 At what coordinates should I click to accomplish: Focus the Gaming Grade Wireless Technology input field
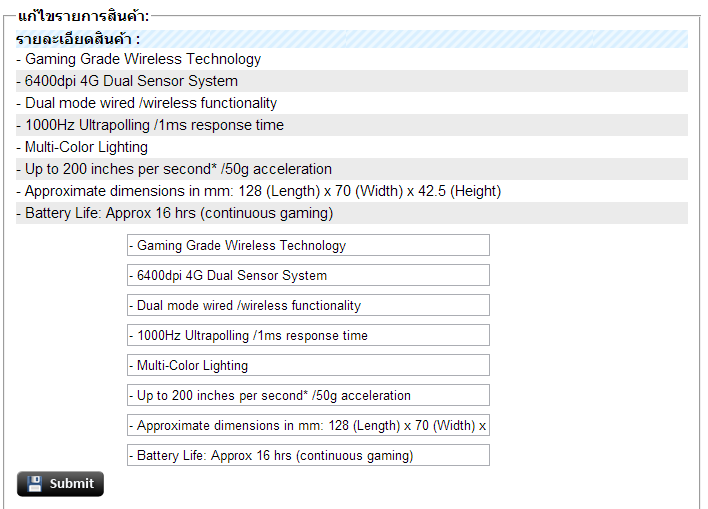308,245
